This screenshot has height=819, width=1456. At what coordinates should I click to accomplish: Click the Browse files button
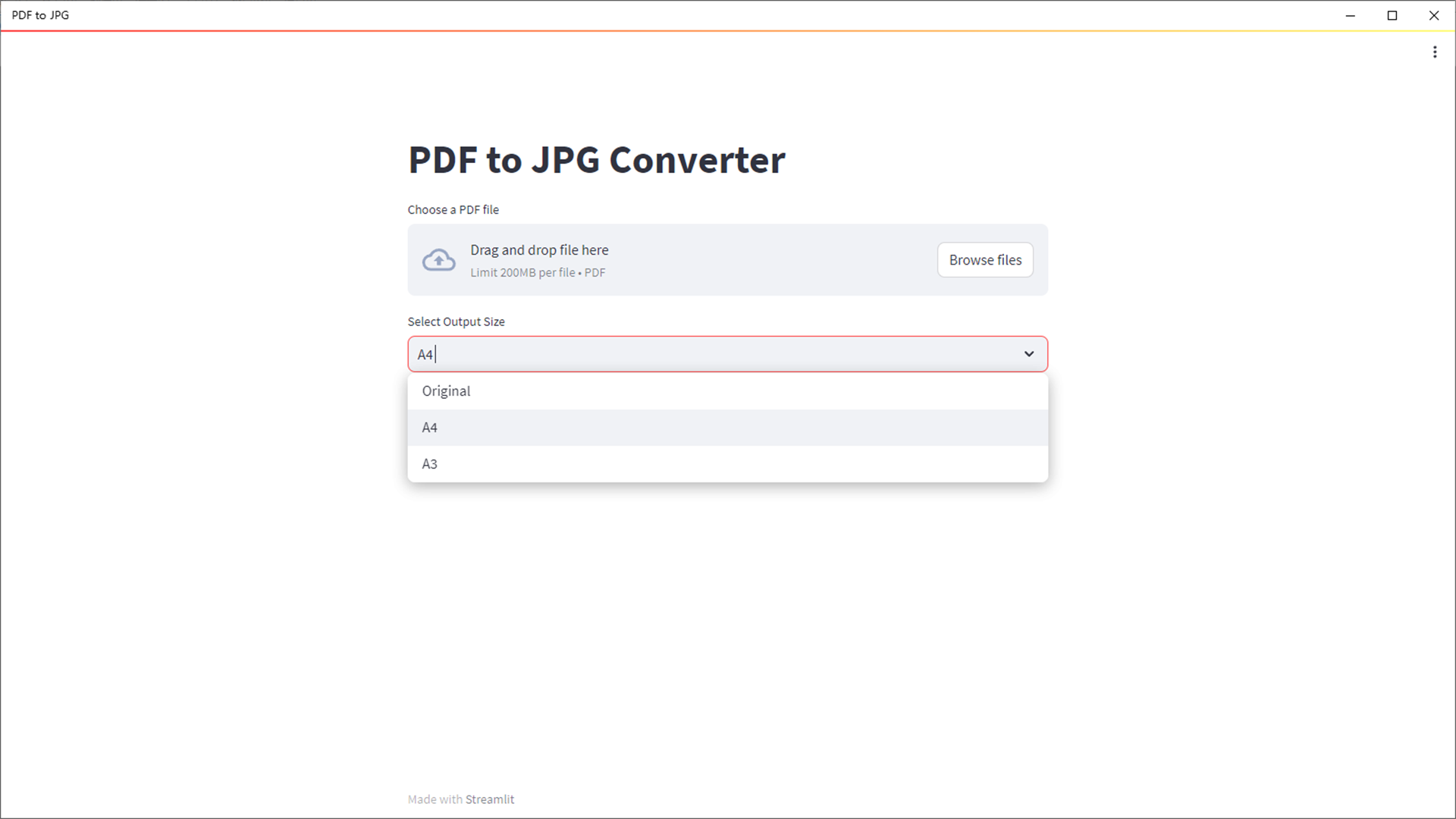984,259
